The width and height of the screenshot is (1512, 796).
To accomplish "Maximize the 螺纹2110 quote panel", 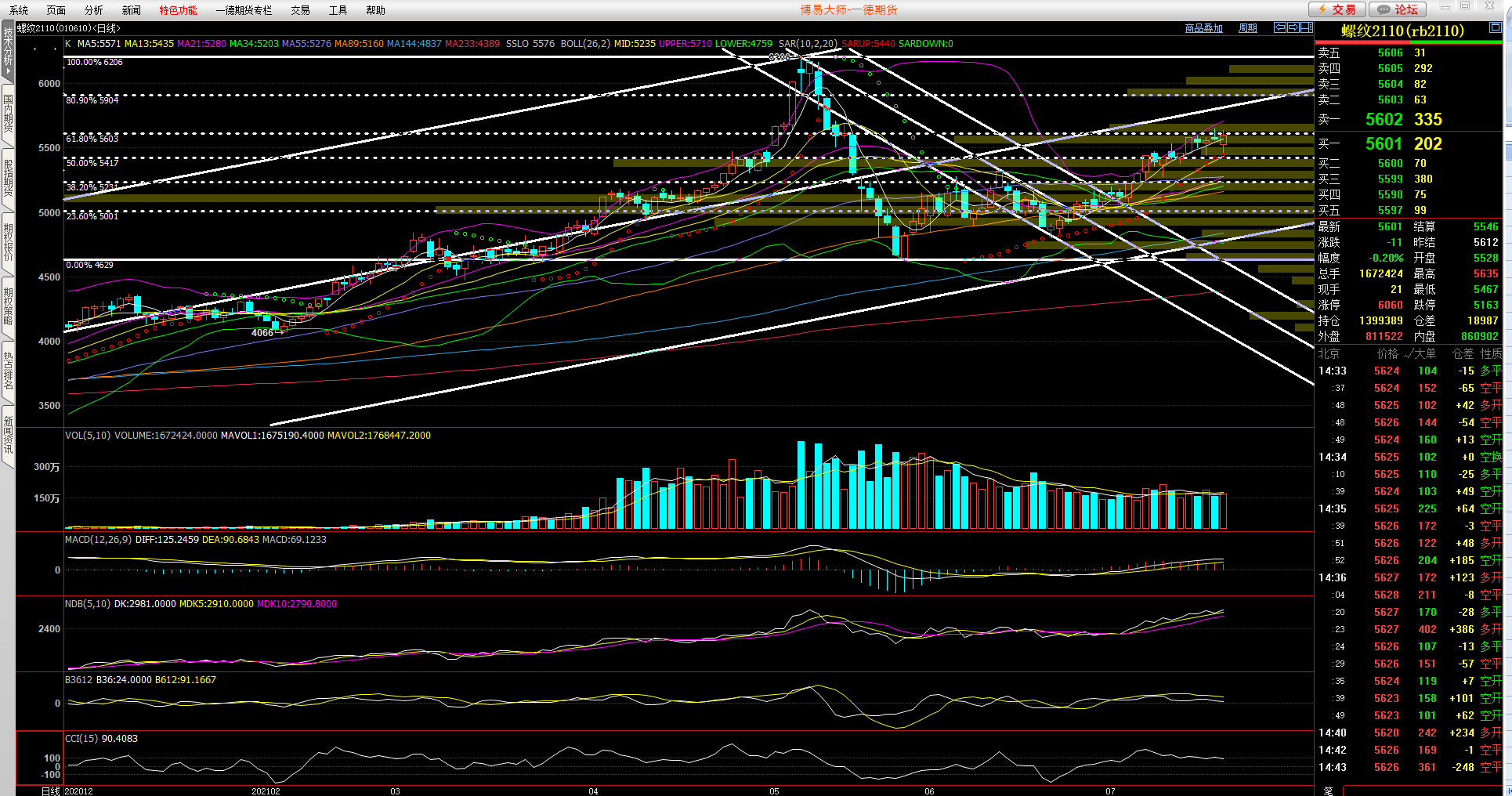I will click(x=1495, y=27).
